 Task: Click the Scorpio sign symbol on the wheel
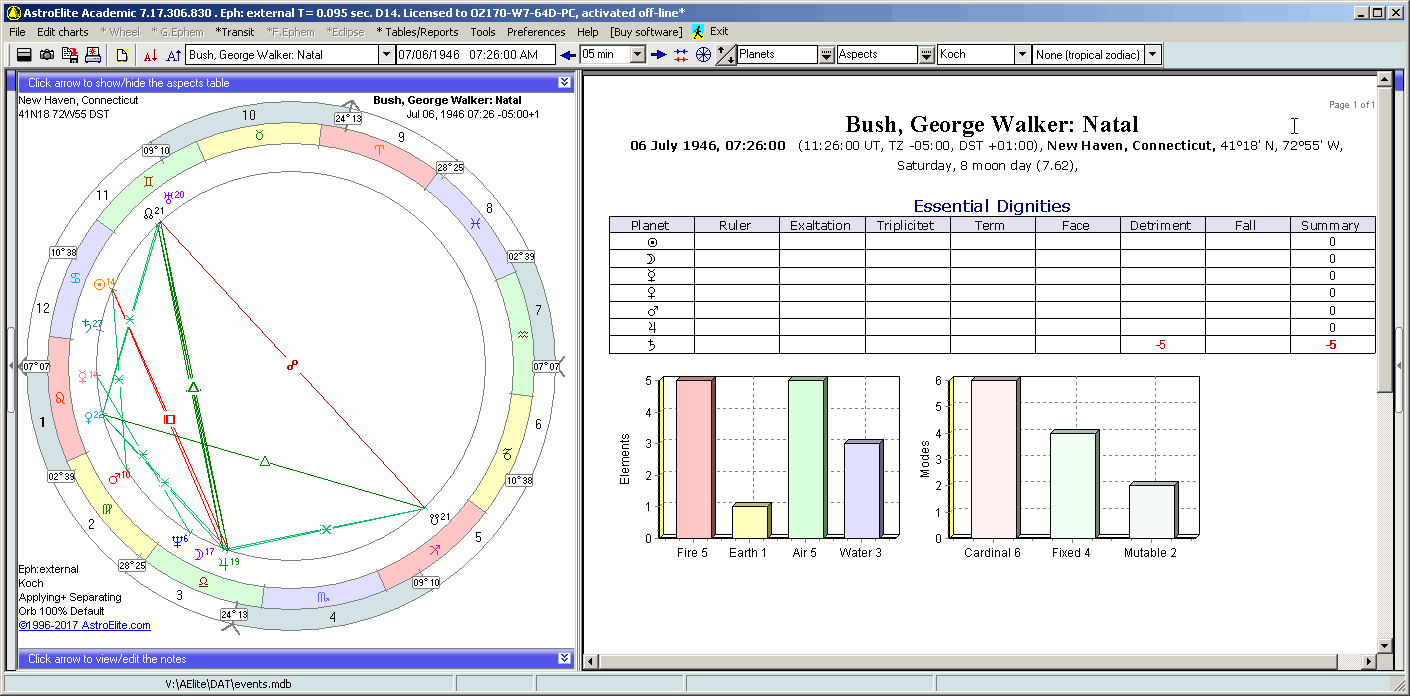(322, 597)
